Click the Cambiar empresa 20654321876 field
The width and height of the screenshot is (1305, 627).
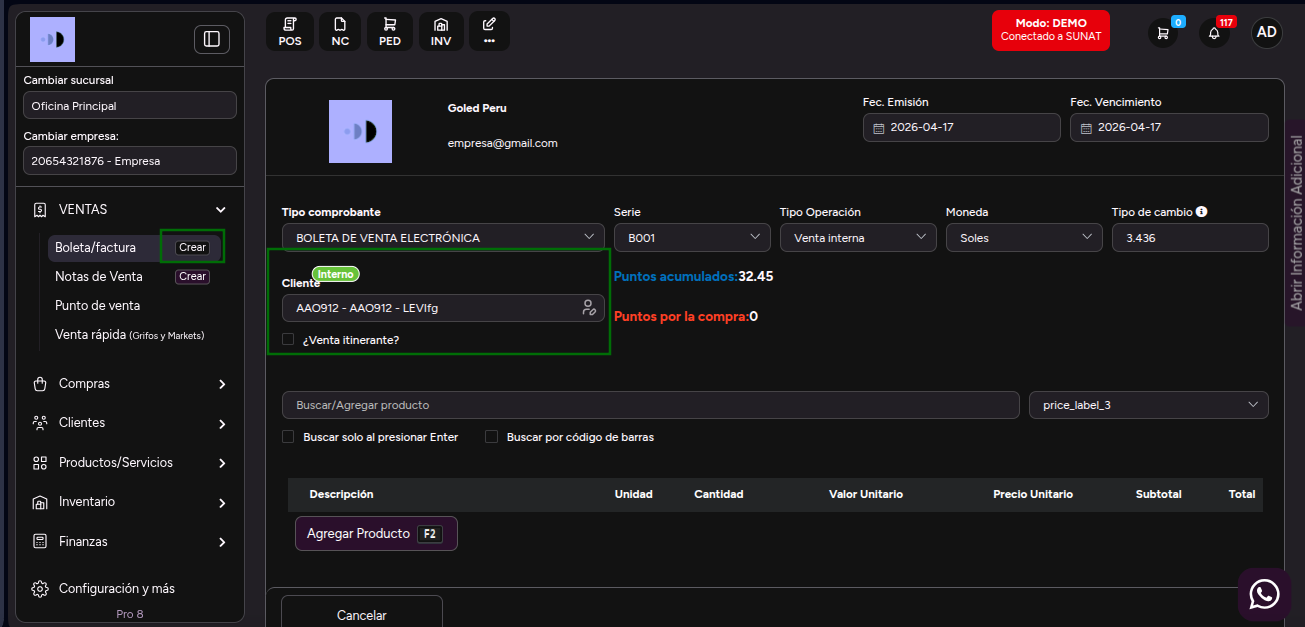tap(130, 160)
